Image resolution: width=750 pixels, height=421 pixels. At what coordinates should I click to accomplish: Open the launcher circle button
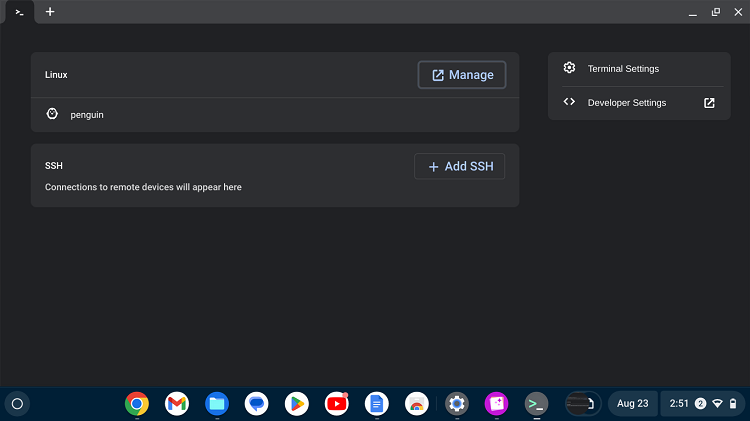[17, 404]
